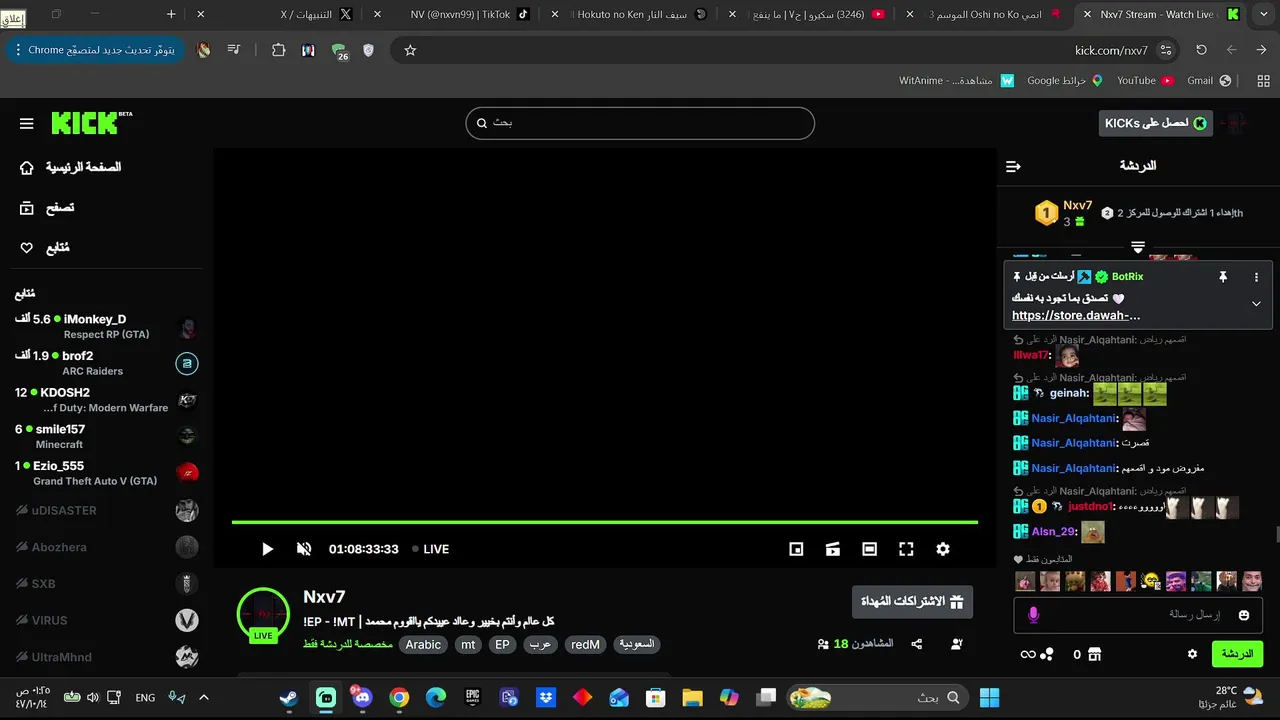Viewport: 1280px width, 720px height.
Task: Click the Kick search field
Action: [x=640, y=123]
